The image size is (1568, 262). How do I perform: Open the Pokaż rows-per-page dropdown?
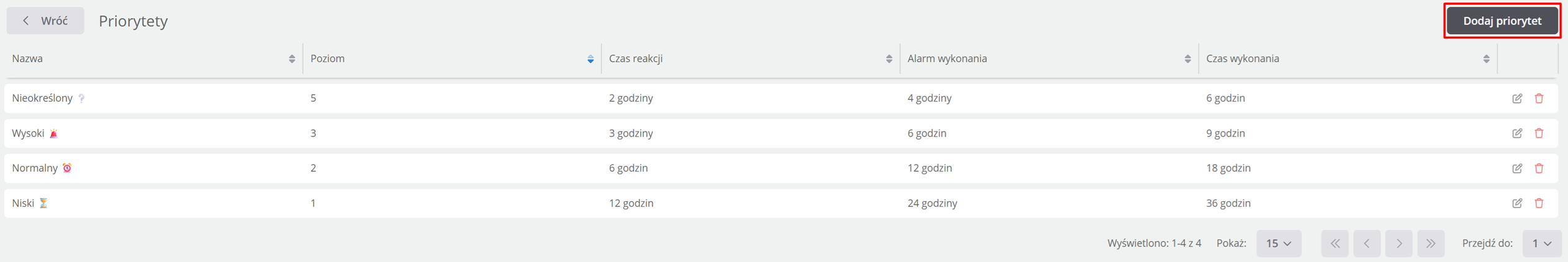pyautogui.click(x=1279, y=243)
